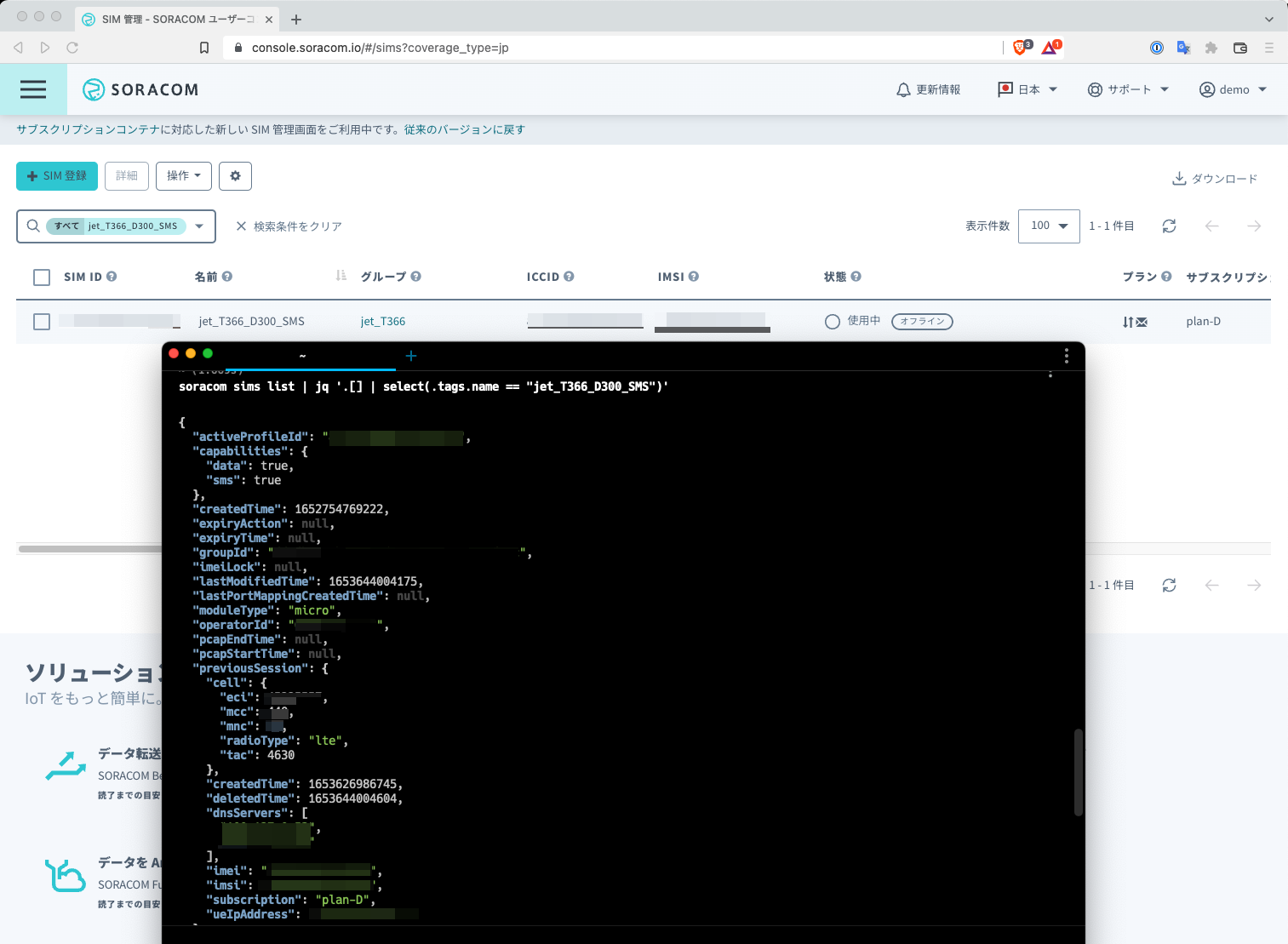The width and height of the screenshot is (1288, 944).
Task: Check the checkbox for jet_T366_D300_SMS row
Action: [42, 322]
